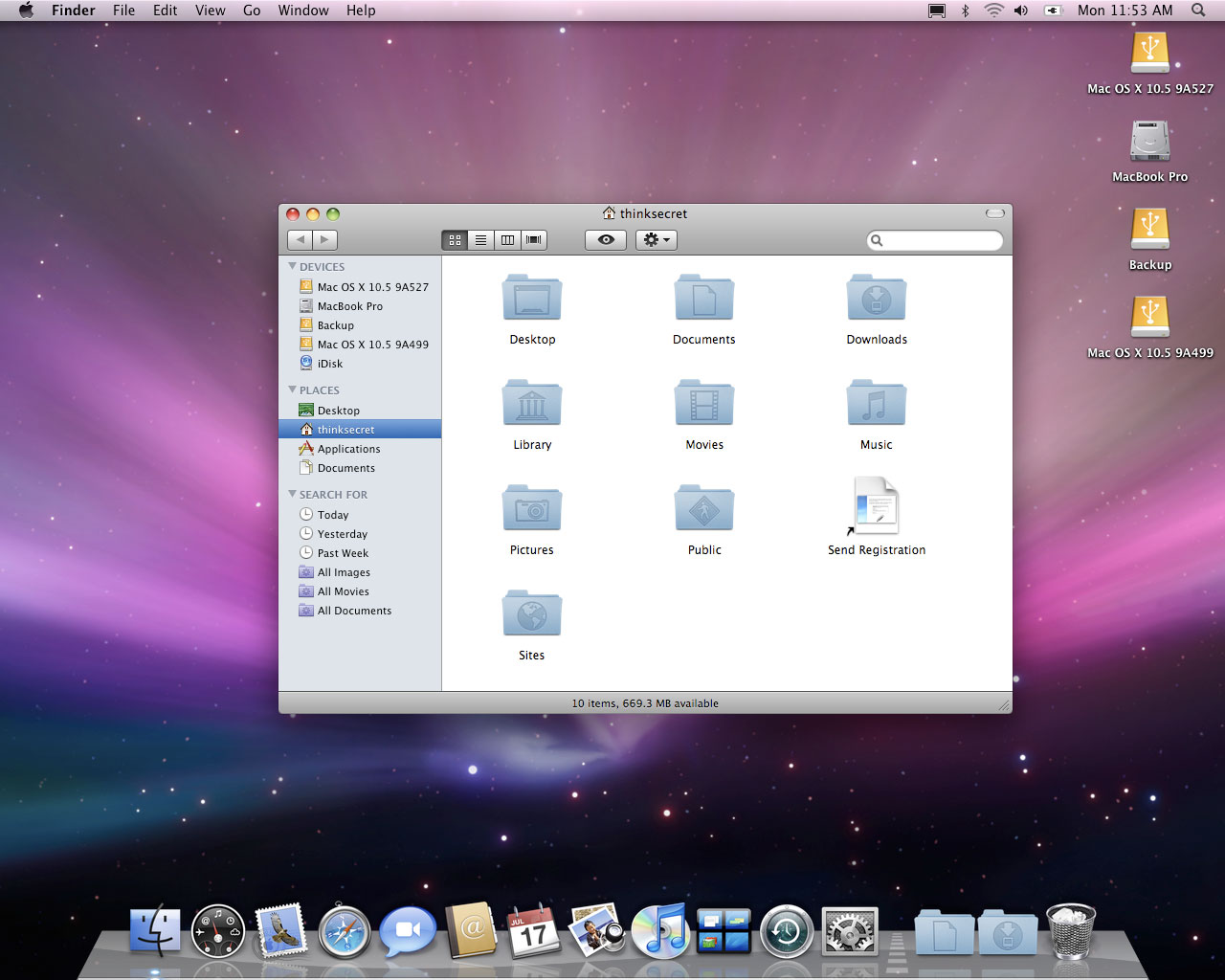
Task: Switch to Cover Flow view
Action: (x=534, y=240)
